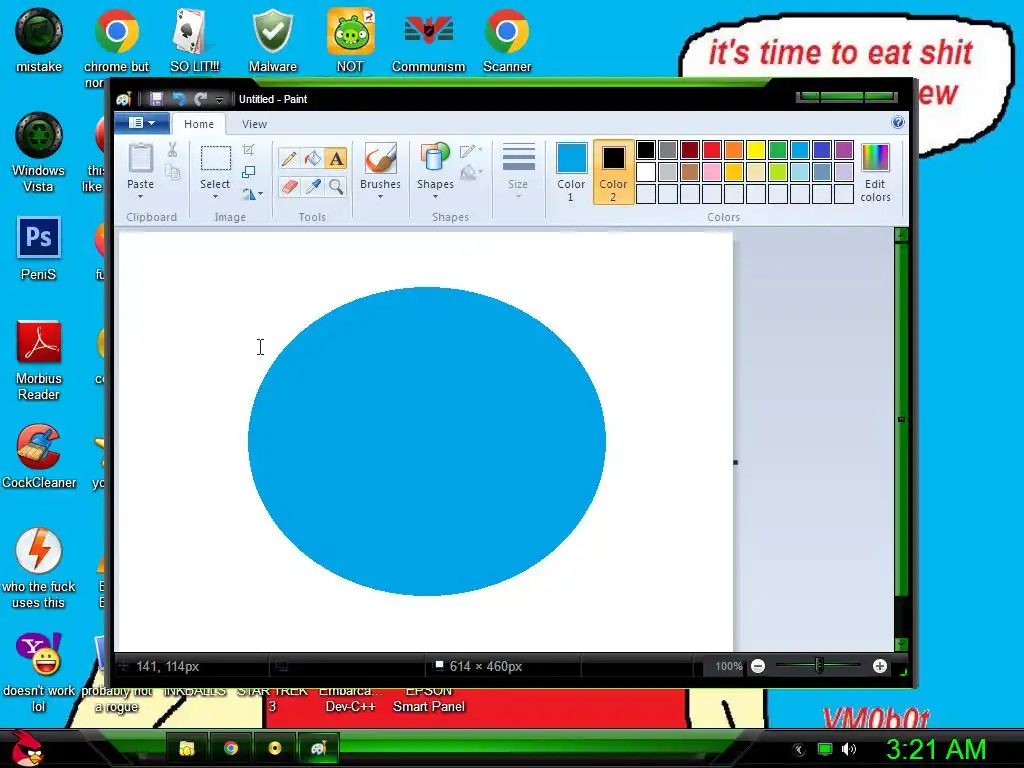Open the Shape outline dropdown

click(x=471, y=152)
